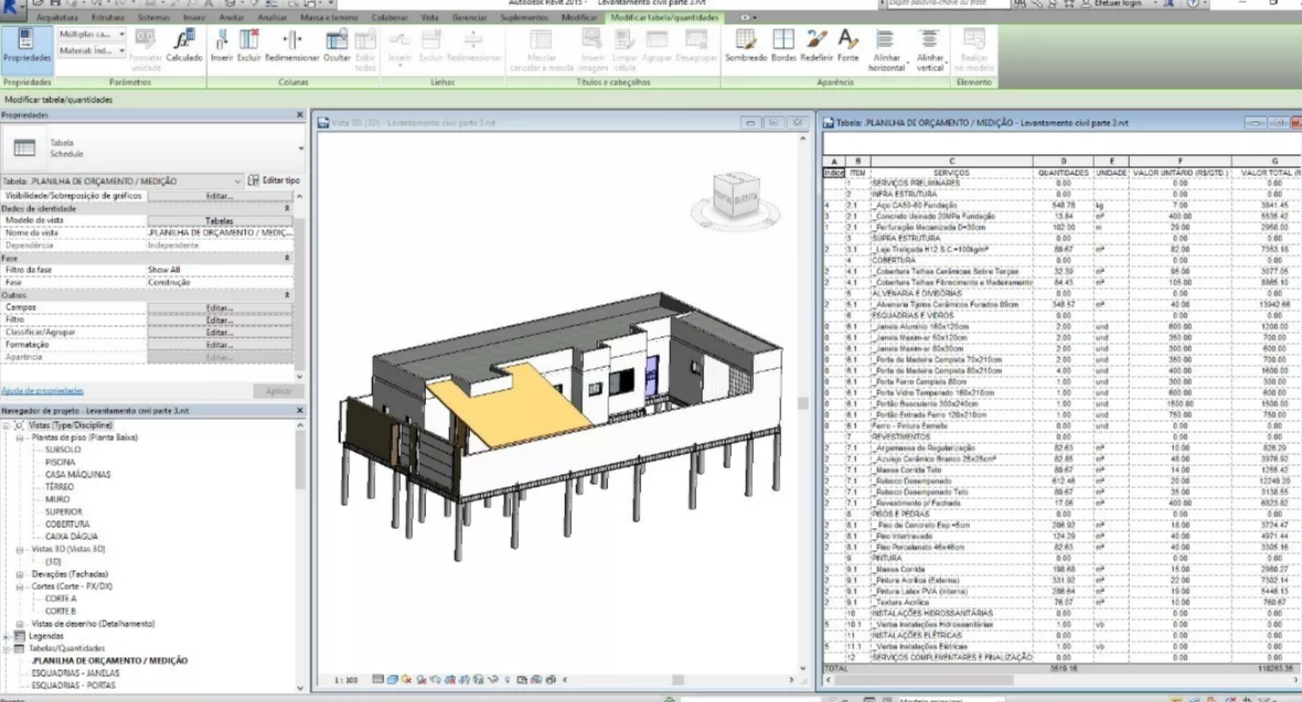Screen dimensions: 1302x702
Task: Select SUBSOLO floor plan in project browser
Action: coord(63,450)
